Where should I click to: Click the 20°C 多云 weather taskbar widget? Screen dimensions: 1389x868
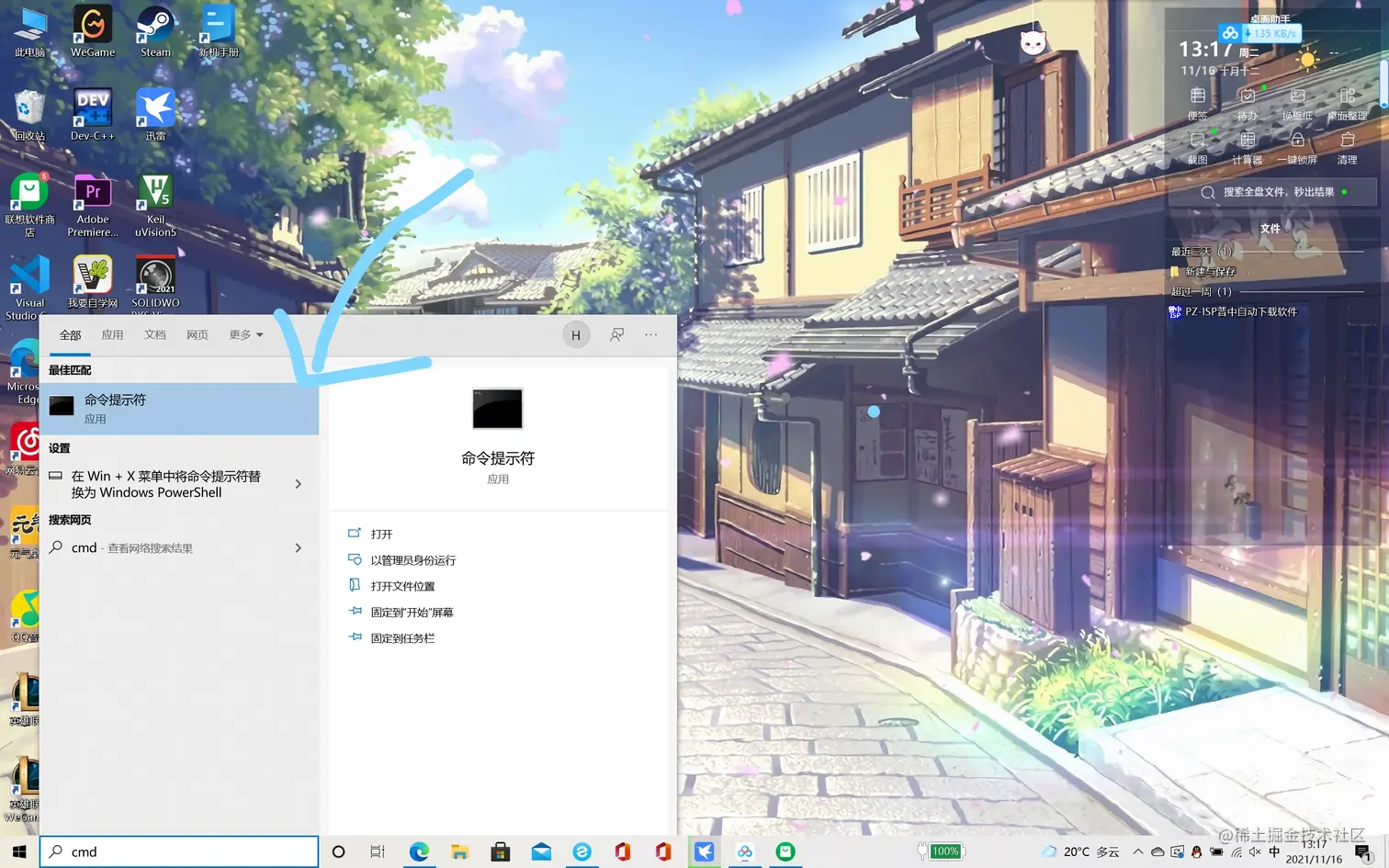1081,851
